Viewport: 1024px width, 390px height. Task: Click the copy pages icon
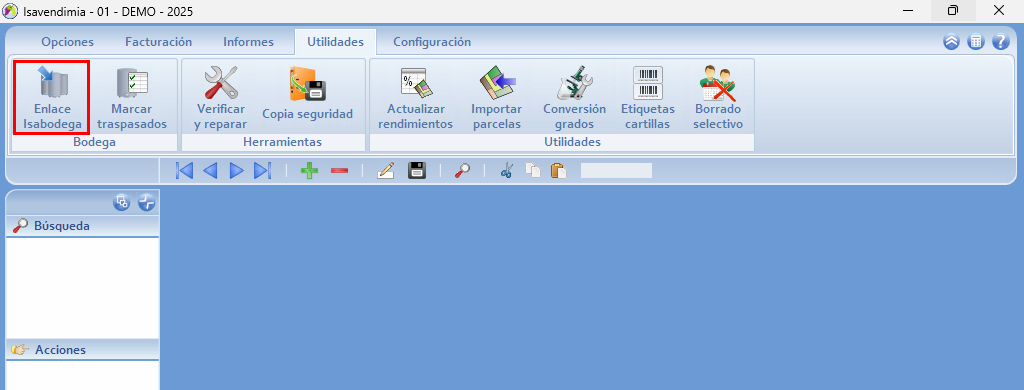[x=533, y=171]
